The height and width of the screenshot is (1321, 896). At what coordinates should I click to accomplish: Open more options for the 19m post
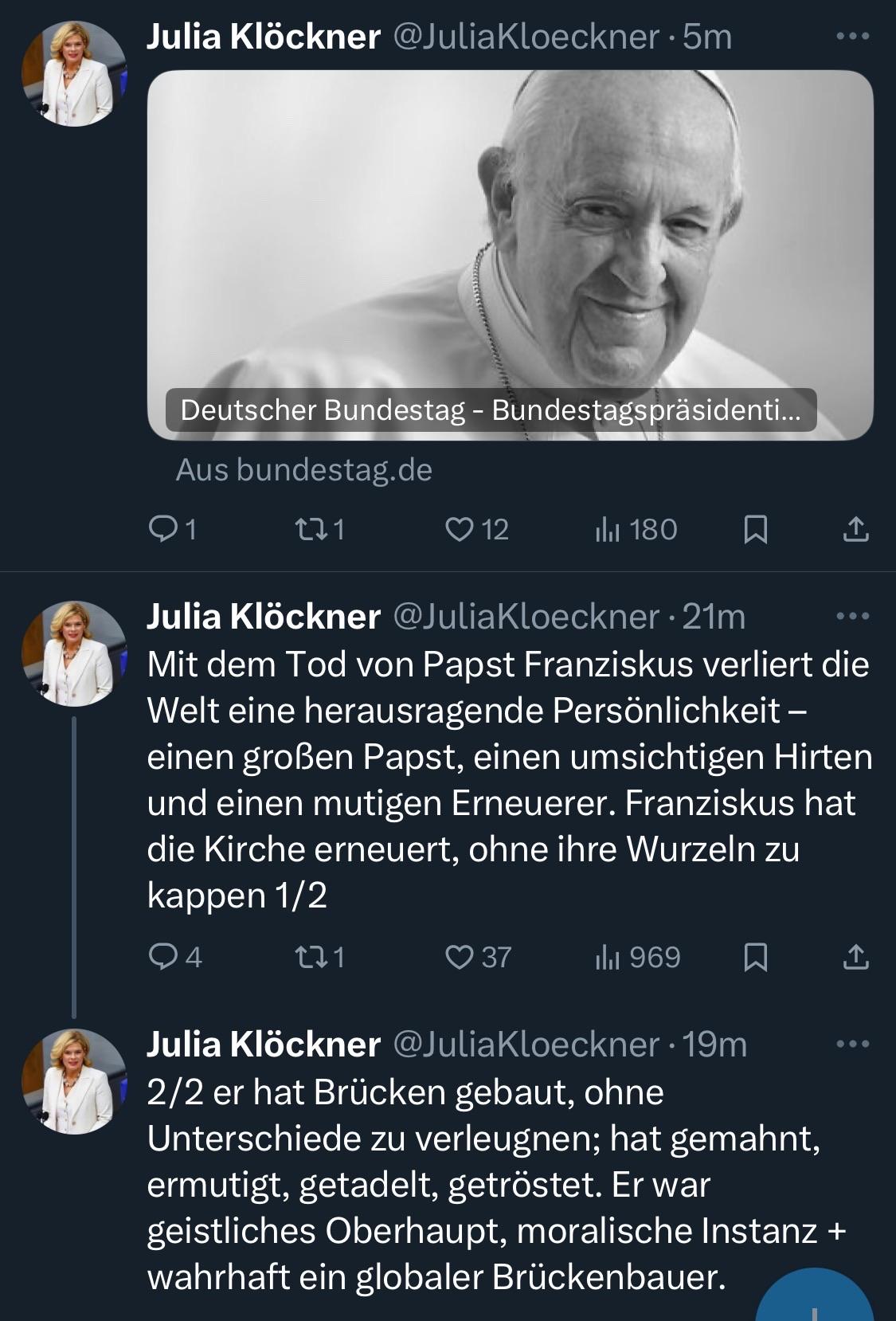coord(853,1044)
